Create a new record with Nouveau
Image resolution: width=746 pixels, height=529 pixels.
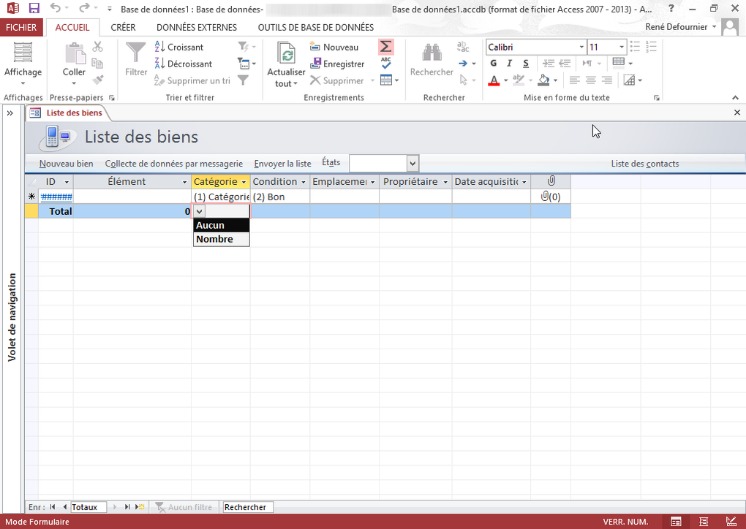pyautogui.click(x=334, y=47)
